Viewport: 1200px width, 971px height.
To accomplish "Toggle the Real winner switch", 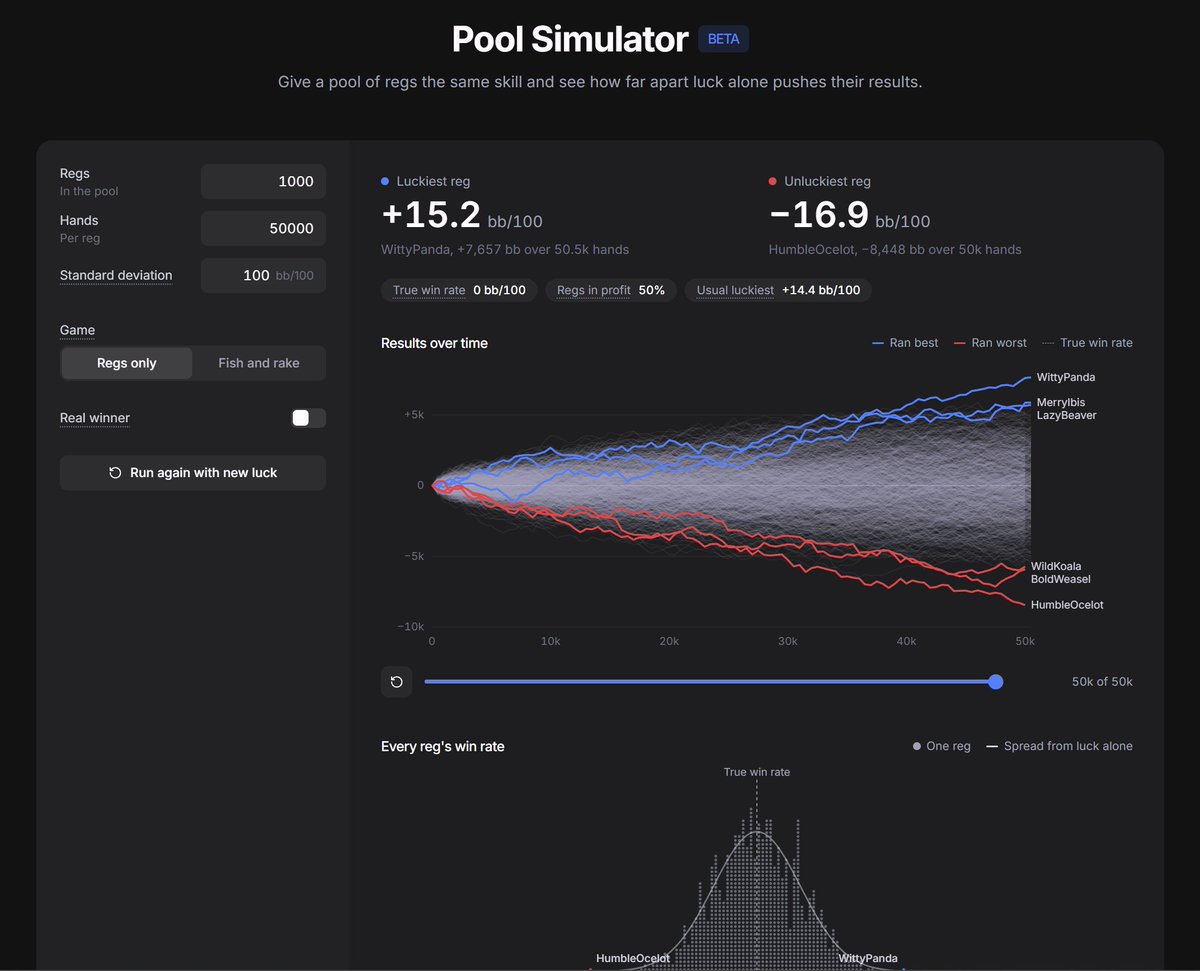I will (308, 418).
